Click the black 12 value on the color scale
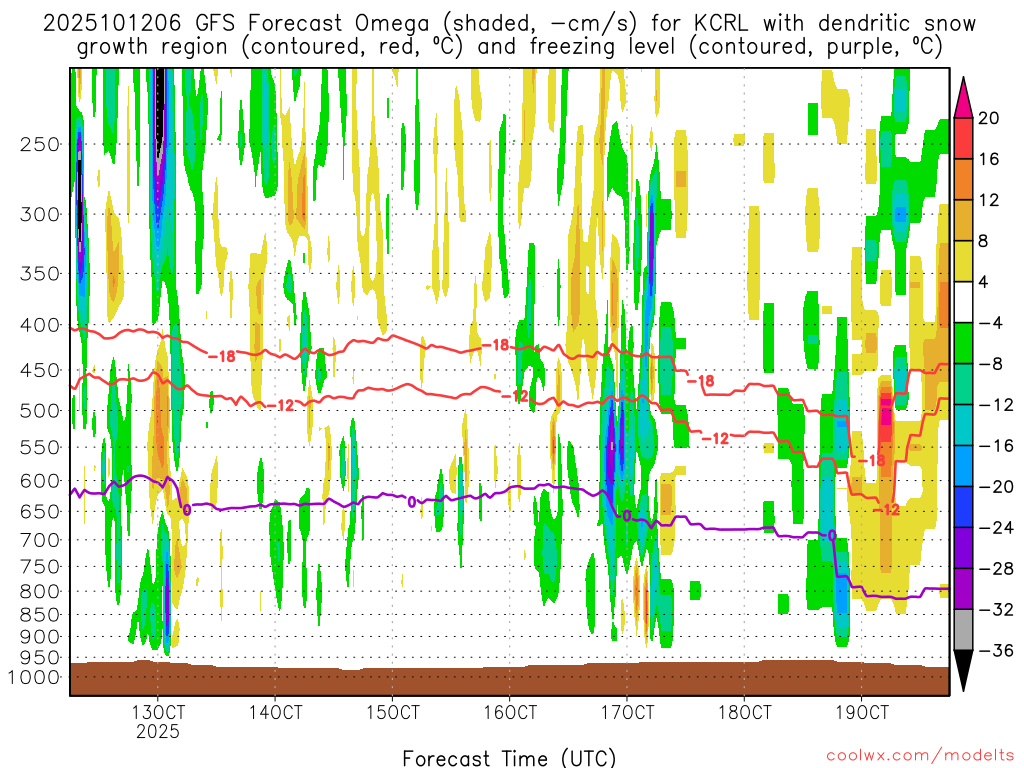Viewport: 1024px width, 768px height. pyautogui.click(x=989, y=200)
